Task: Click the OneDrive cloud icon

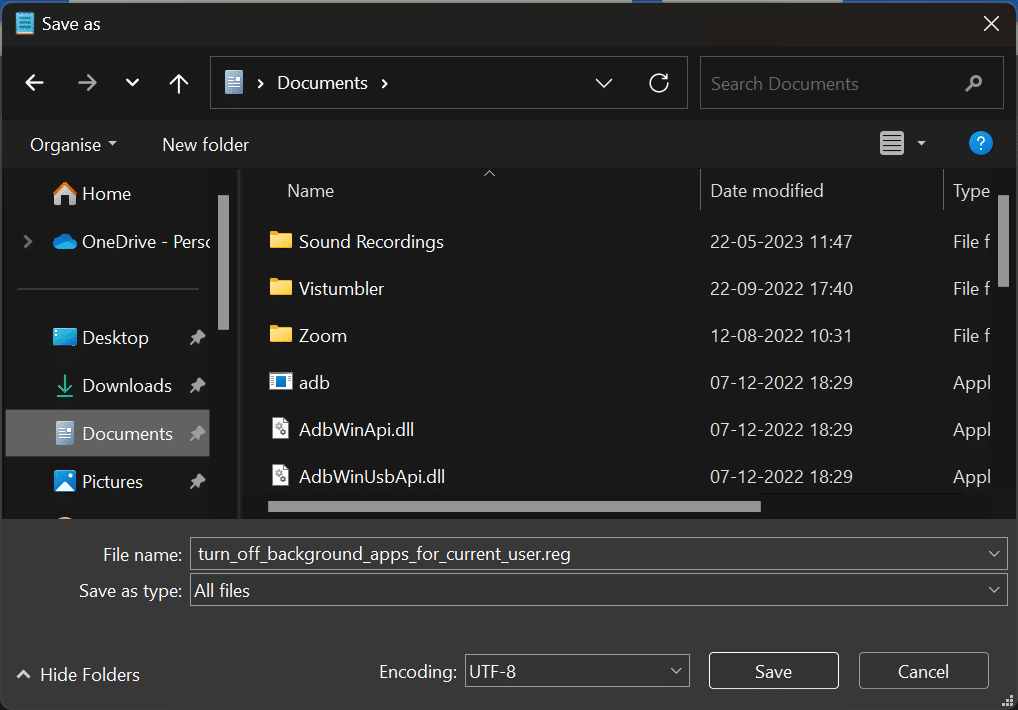Action: (x=64, y=242)
